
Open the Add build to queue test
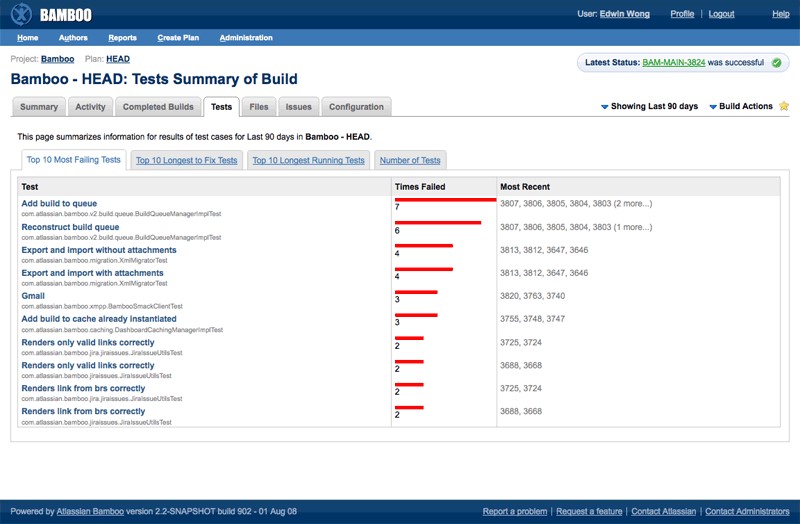click(59, 203)
